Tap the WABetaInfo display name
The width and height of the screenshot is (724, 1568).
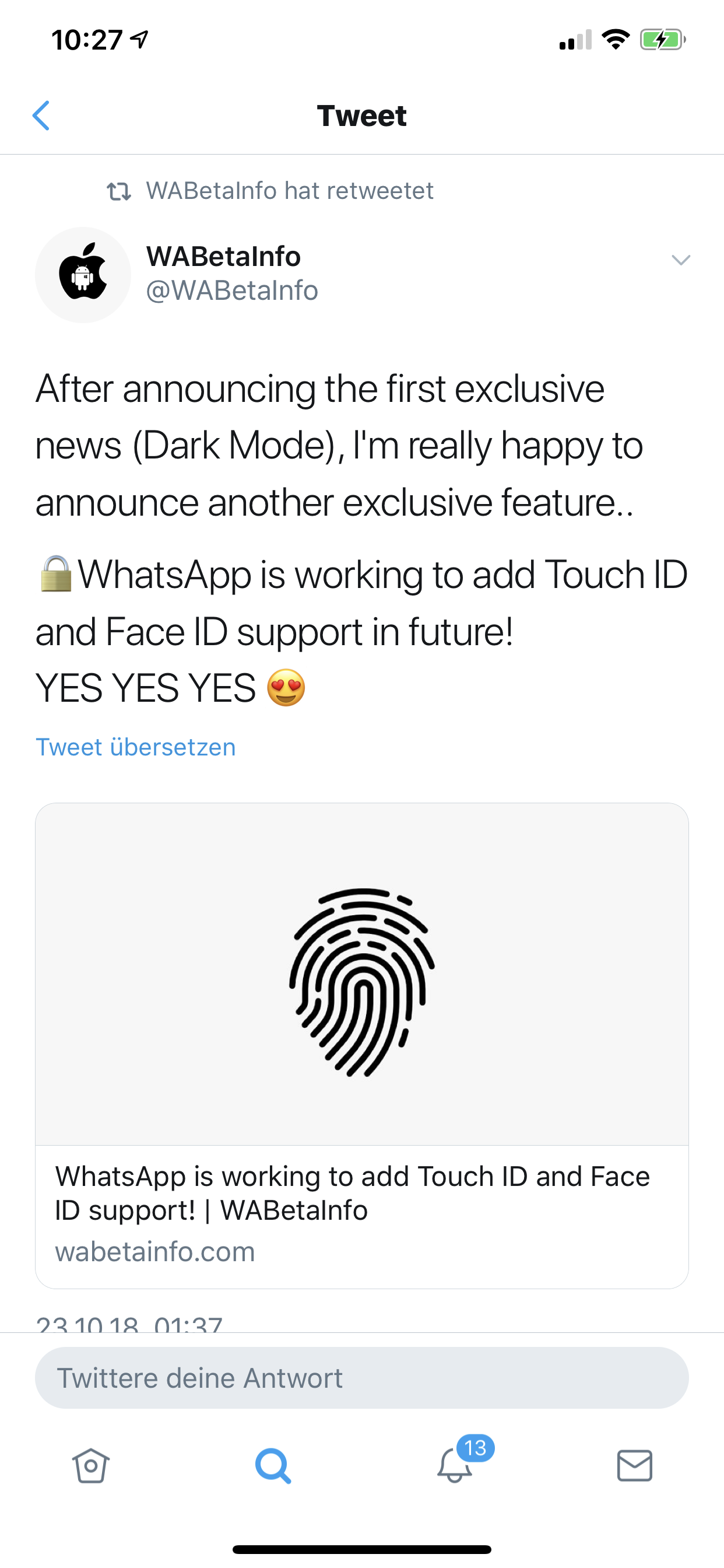[x=223, y=256]
